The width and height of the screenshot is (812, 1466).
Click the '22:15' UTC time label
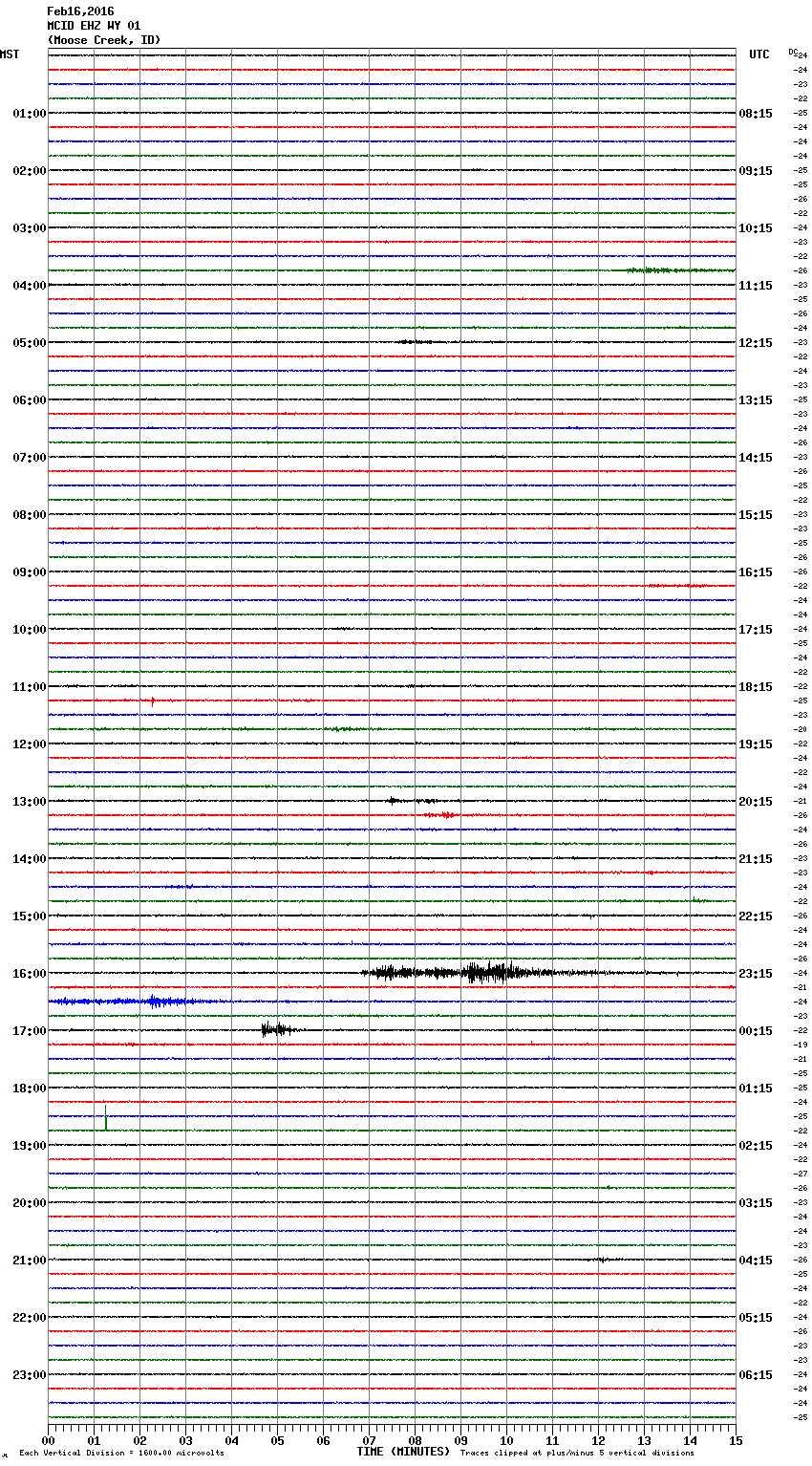tap(756, 916)
